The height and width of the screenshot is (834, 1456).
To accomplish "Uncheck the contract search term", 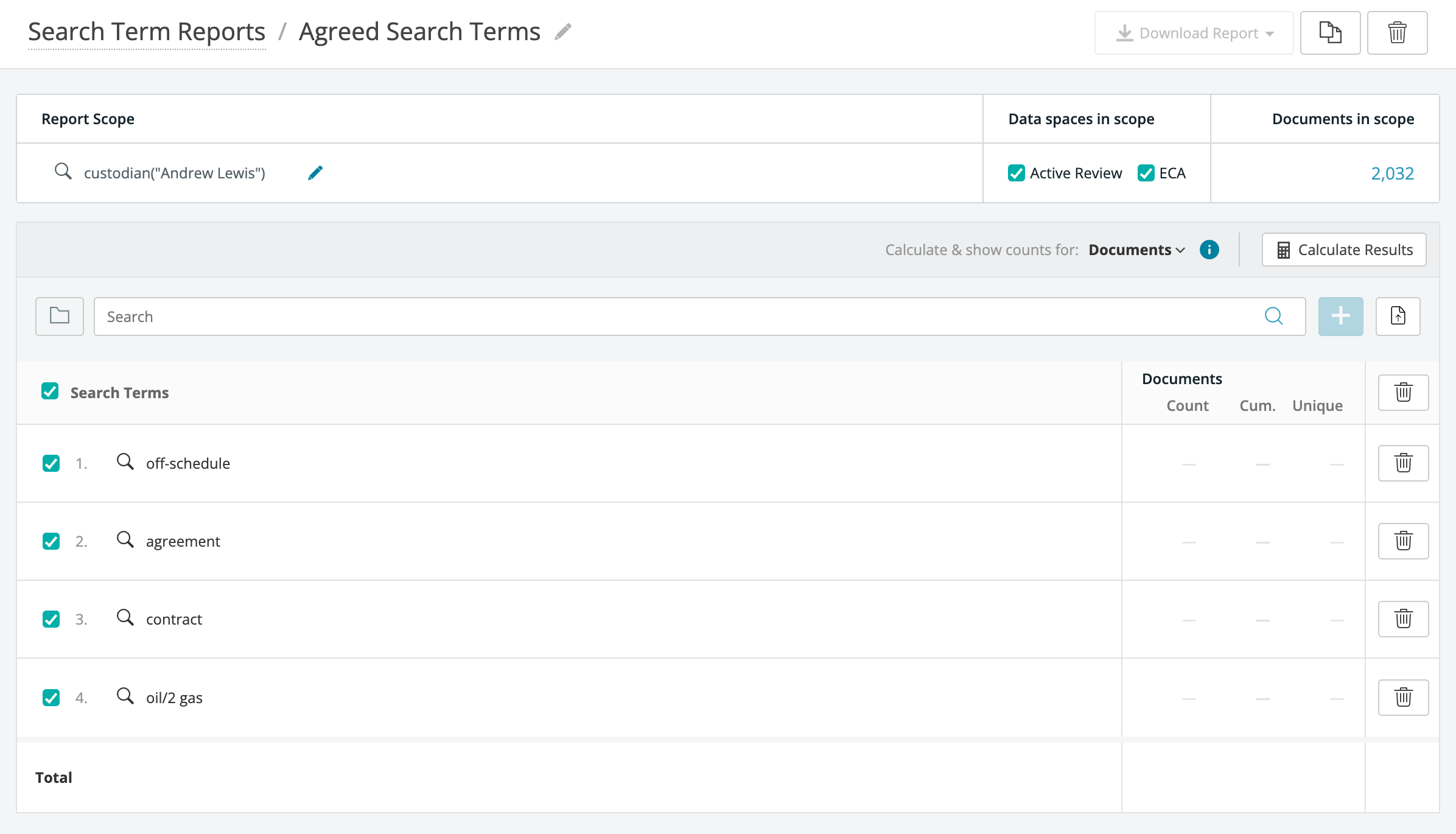I will tap(51, 619).
